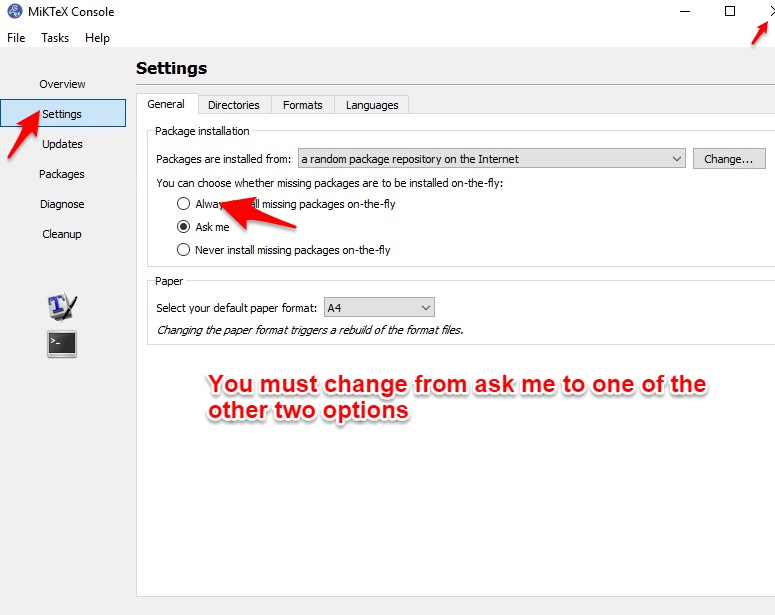Open the package repository source dropdown
This screenshot has height=615, width=775.
point(491,159)
